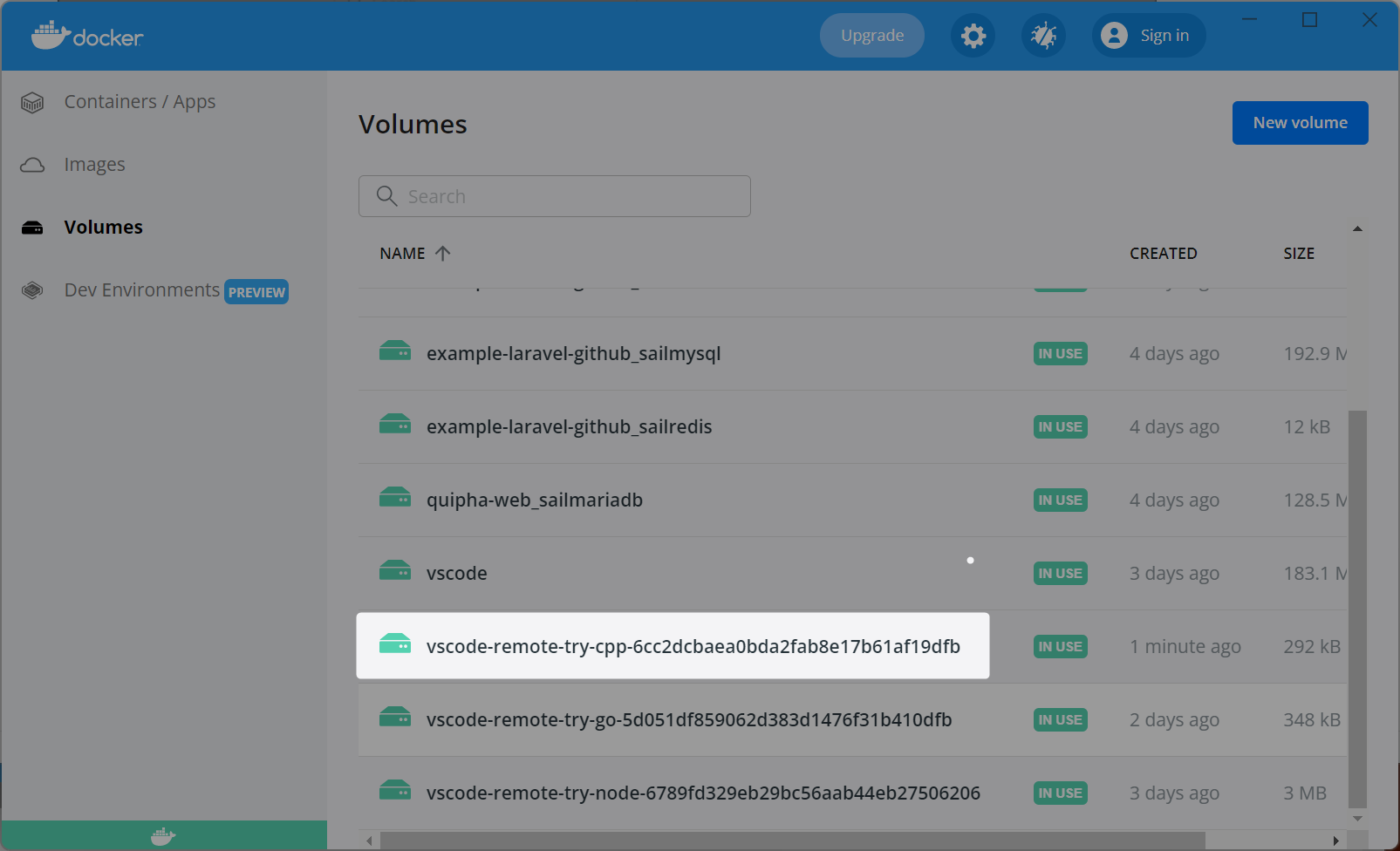Click the Docker whale logo in header
This screenshot has height=851, width=1400.
click(87, 36)
